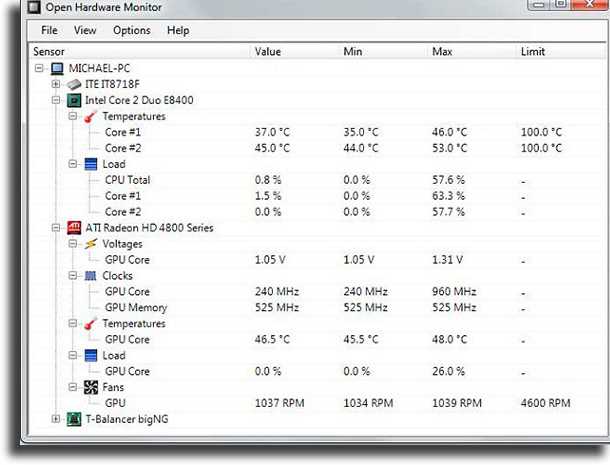Select the GPU Memory clock row
Viewport: 610px width, 465px height.
(316, 308)
